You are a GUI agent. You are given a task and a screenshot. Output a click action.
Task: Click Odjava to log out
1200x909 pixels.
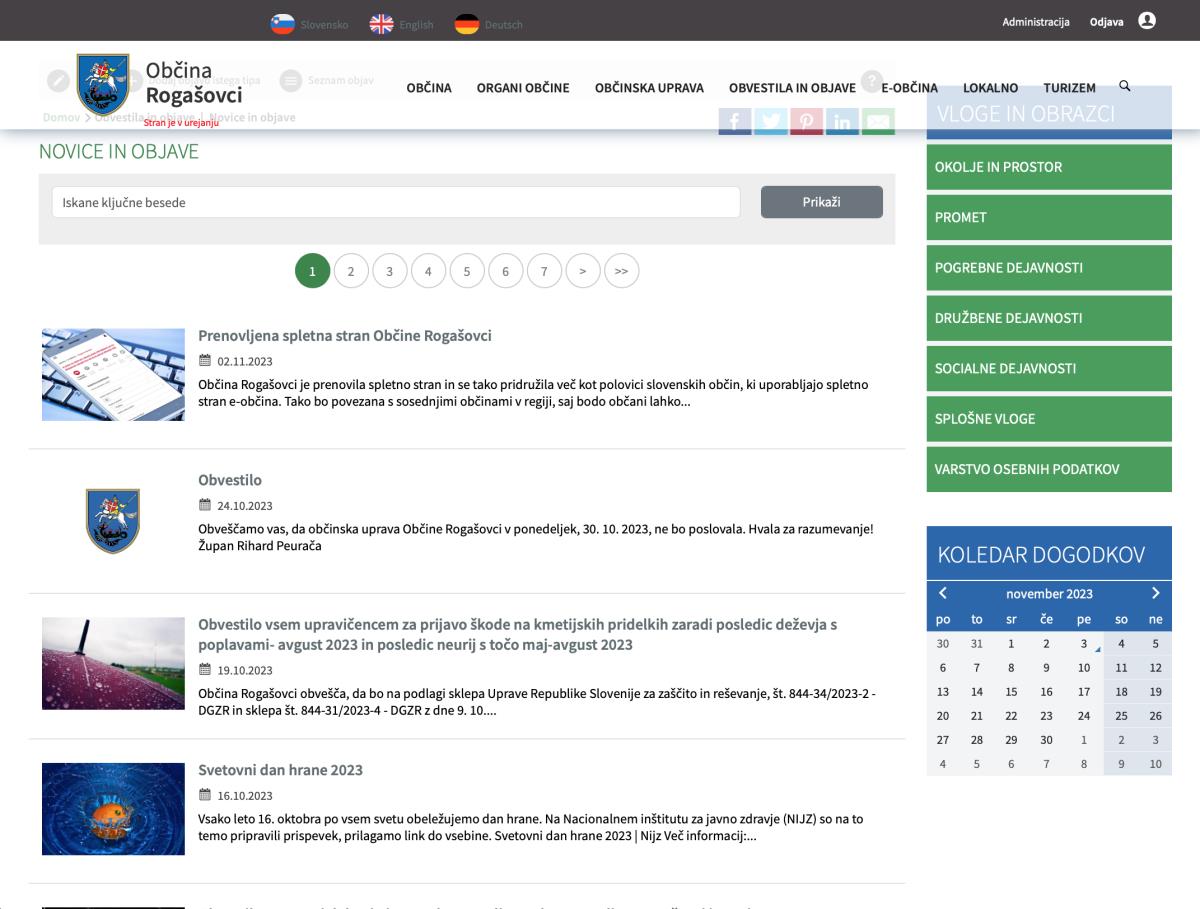coord(1106,22)
